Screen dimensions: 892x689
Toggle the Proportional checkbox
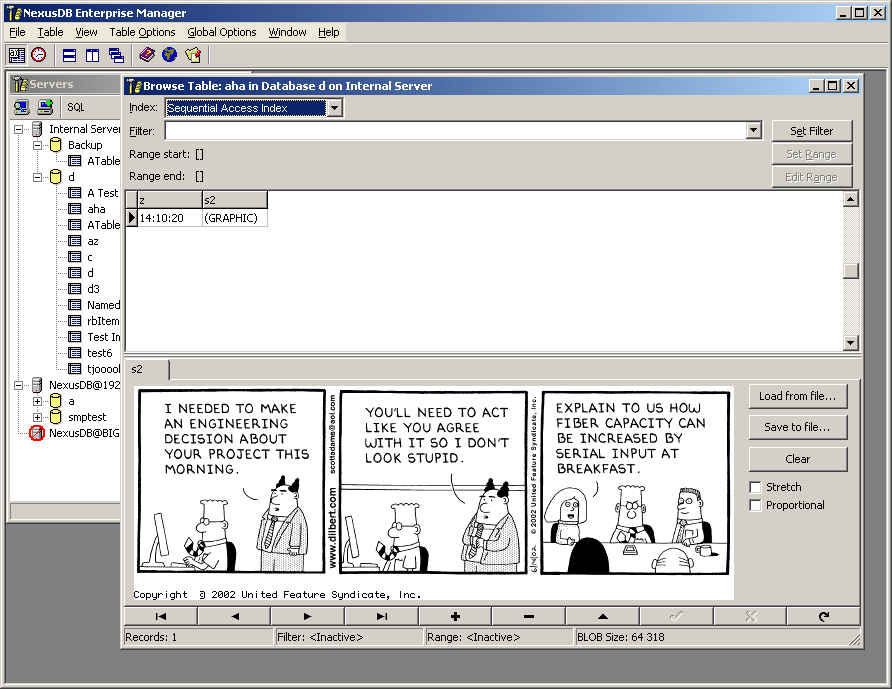click(x=755, y=505)
